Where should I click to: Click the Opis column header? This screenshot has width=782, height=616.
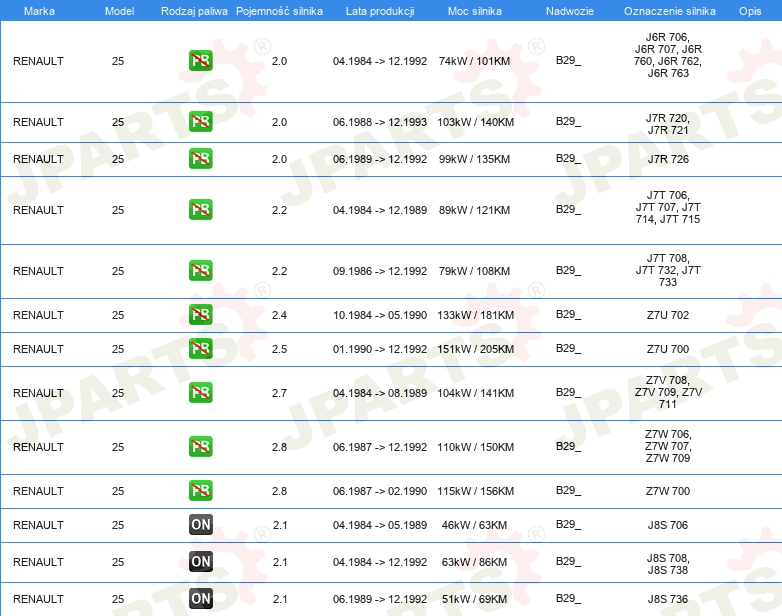[750, 11]
